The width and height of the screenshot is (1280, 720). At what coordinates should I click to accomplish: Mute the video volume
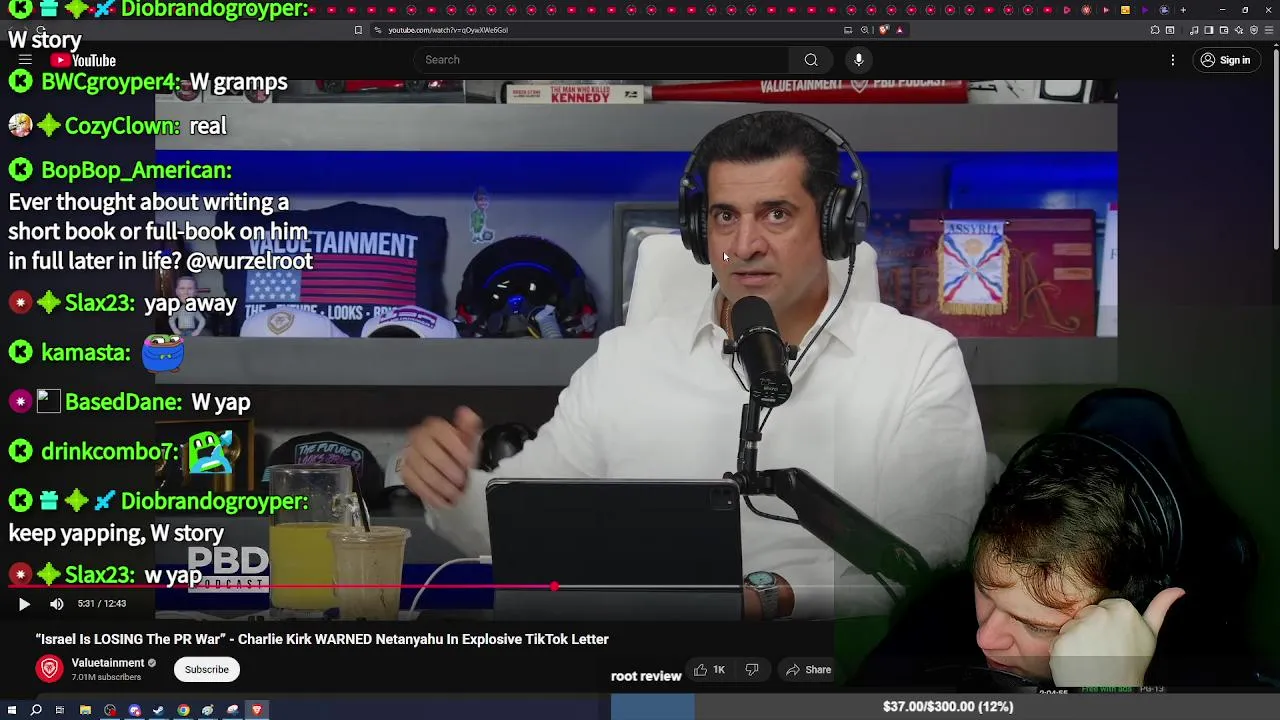coord(56,603)
